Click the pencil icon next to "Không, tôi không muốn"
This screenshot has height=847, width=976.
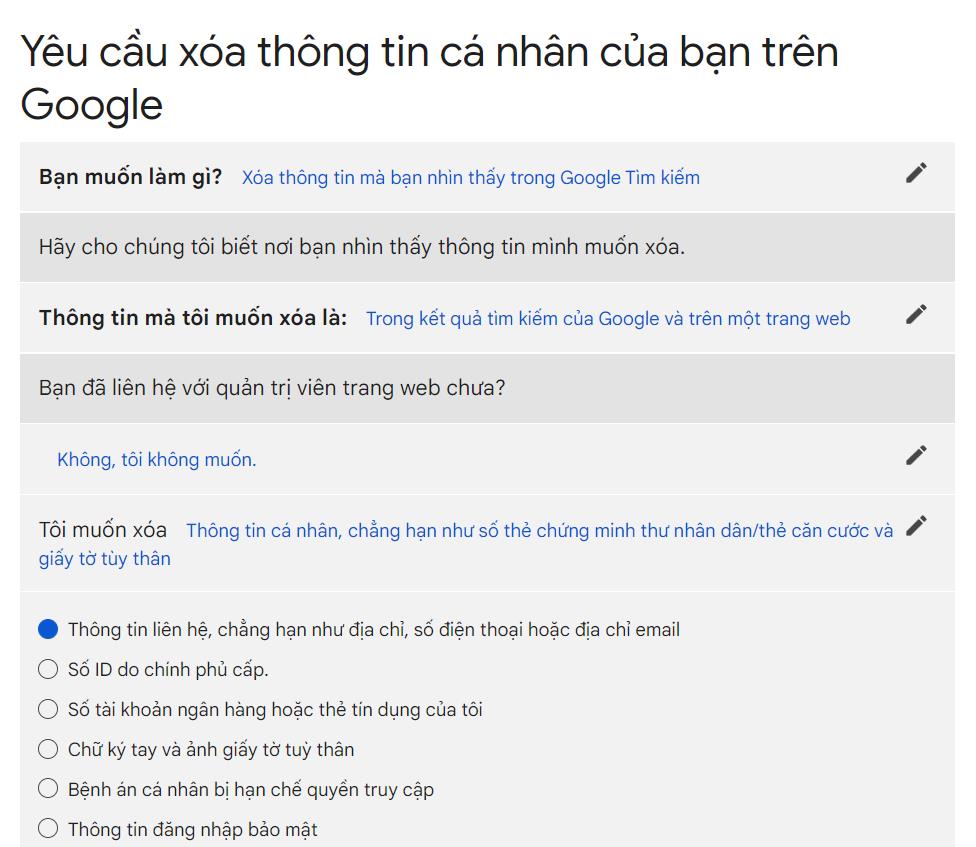point(915,455)
